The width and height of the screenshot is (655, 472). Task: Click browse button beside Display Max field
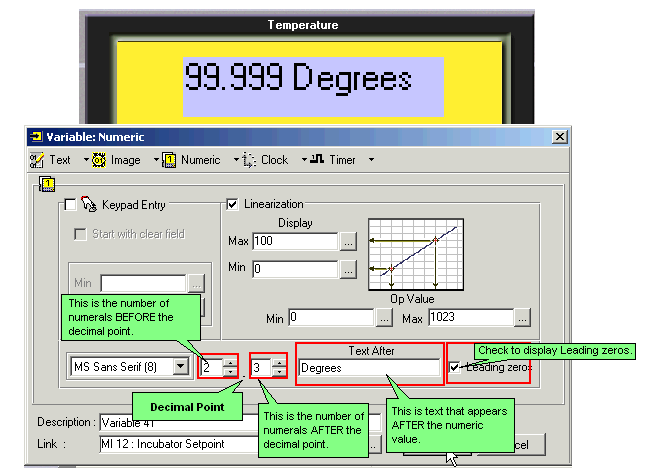point(347,241)
